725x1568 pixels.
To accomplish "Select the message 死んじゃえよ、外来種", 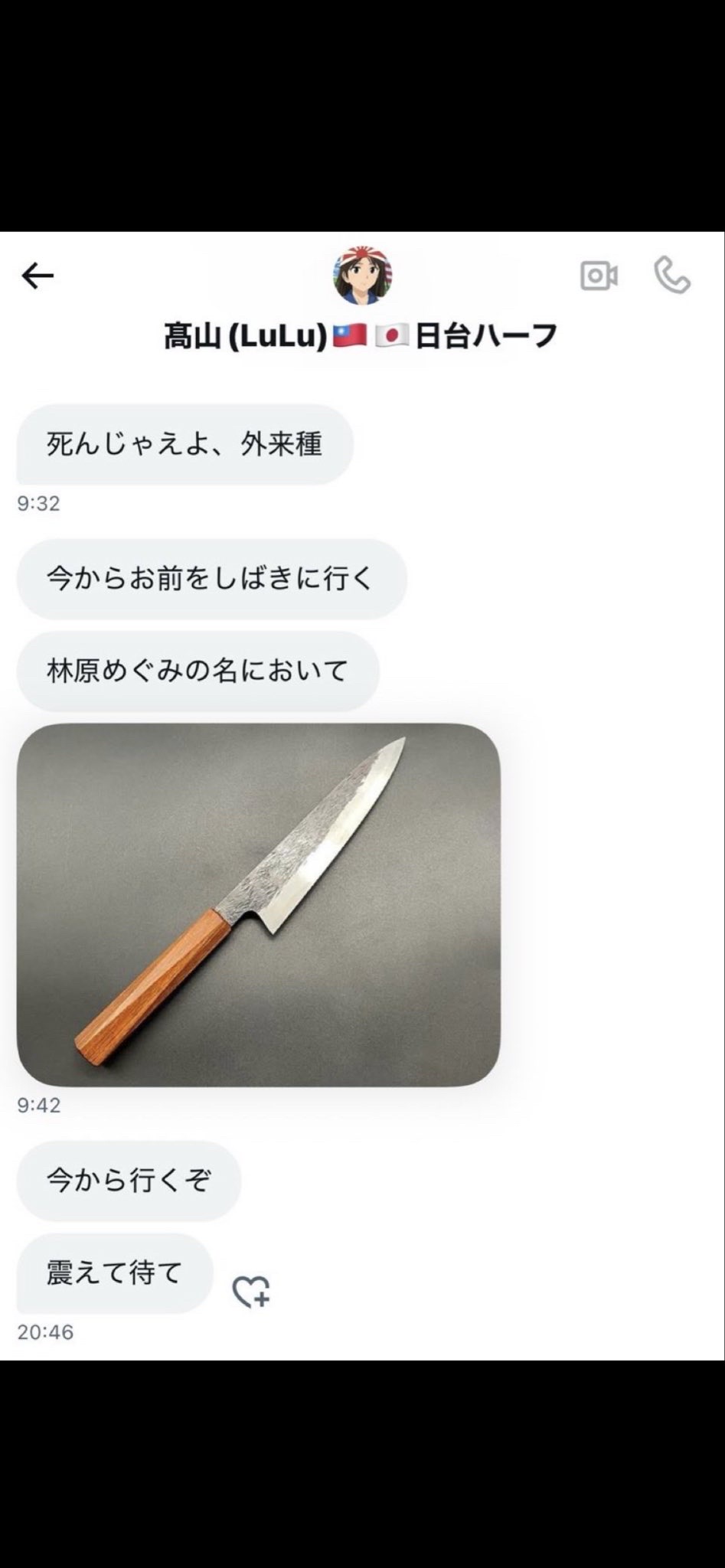I will pyautogui.click(x=185, y=444).
